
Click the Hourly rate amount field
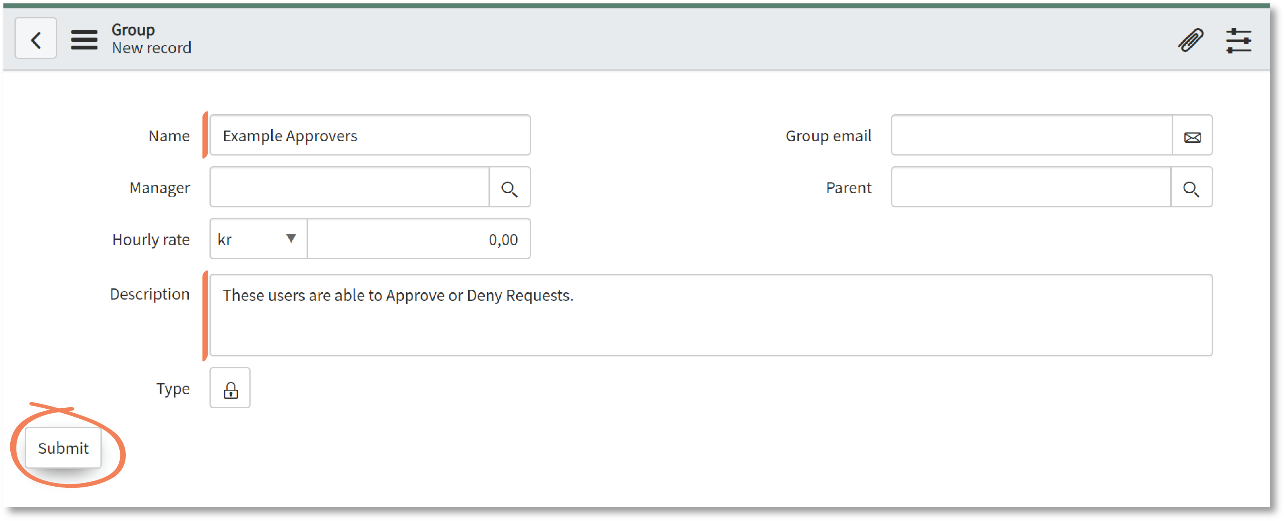coord(419,239)
